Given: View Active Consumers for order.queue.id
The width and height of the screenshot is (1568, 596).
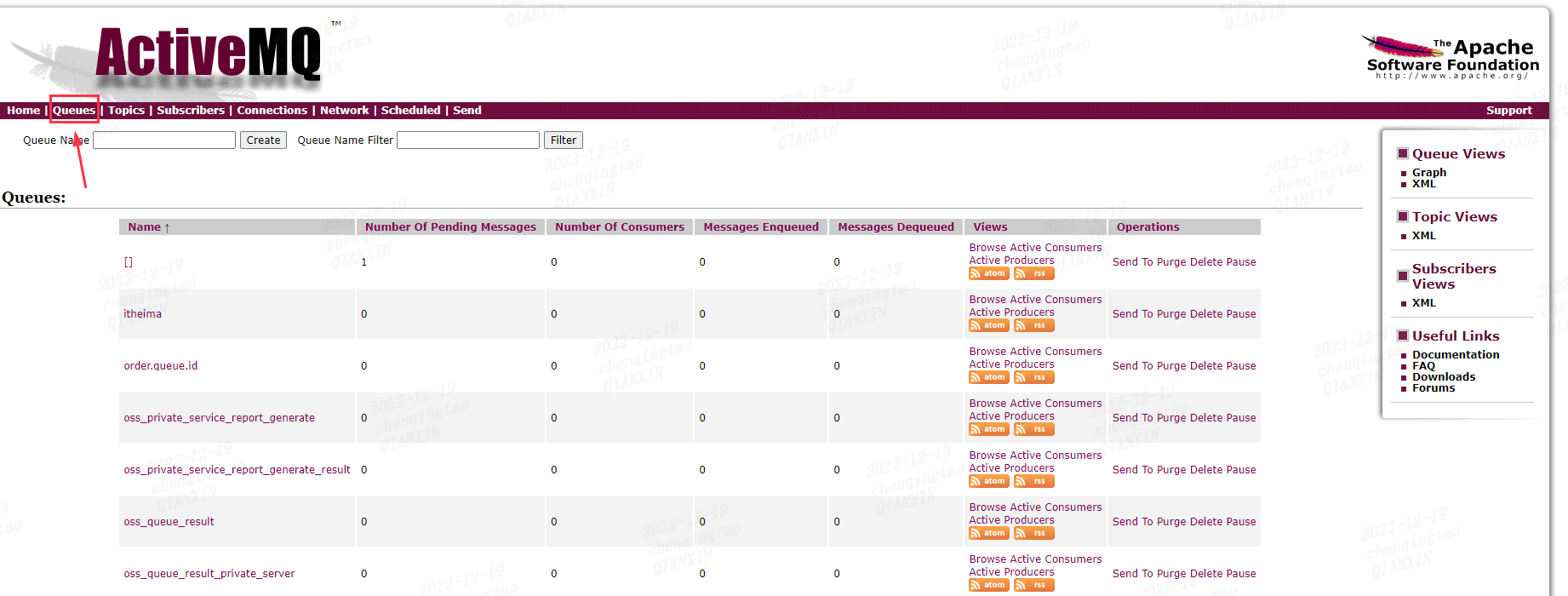Looking at the screenshot, I should click(x=1056, y=352).
